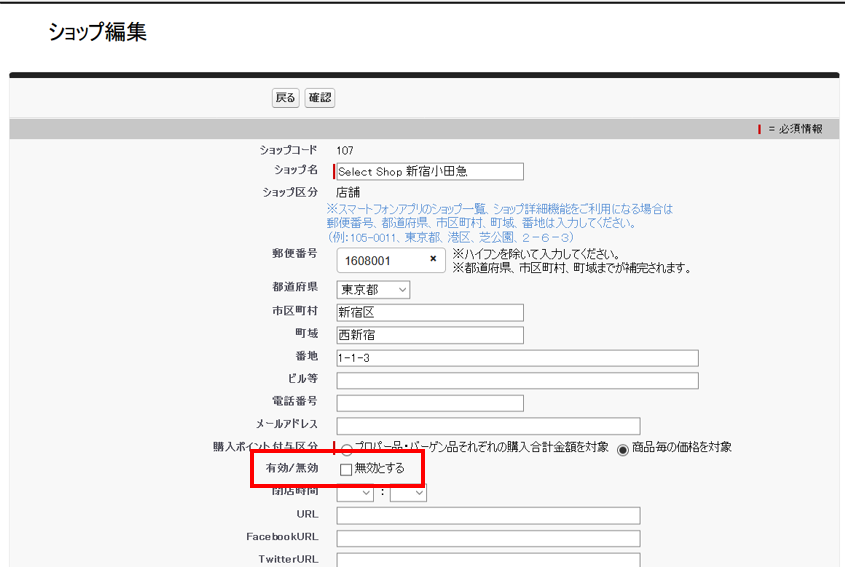The image size is (845, 571).
Task: Select the 町域 text field
Action: (x=430, y=335)
